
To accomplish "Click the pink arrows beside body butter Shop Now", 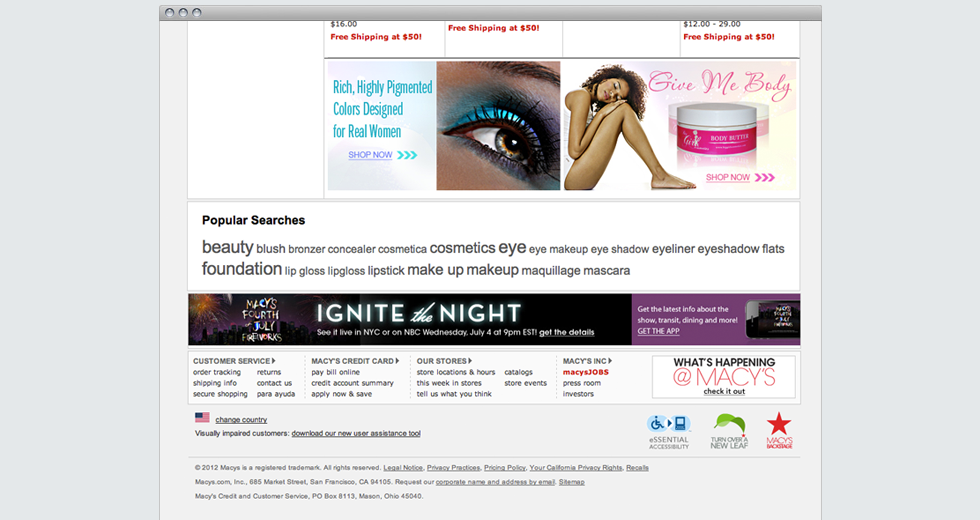I will (765, 178).
